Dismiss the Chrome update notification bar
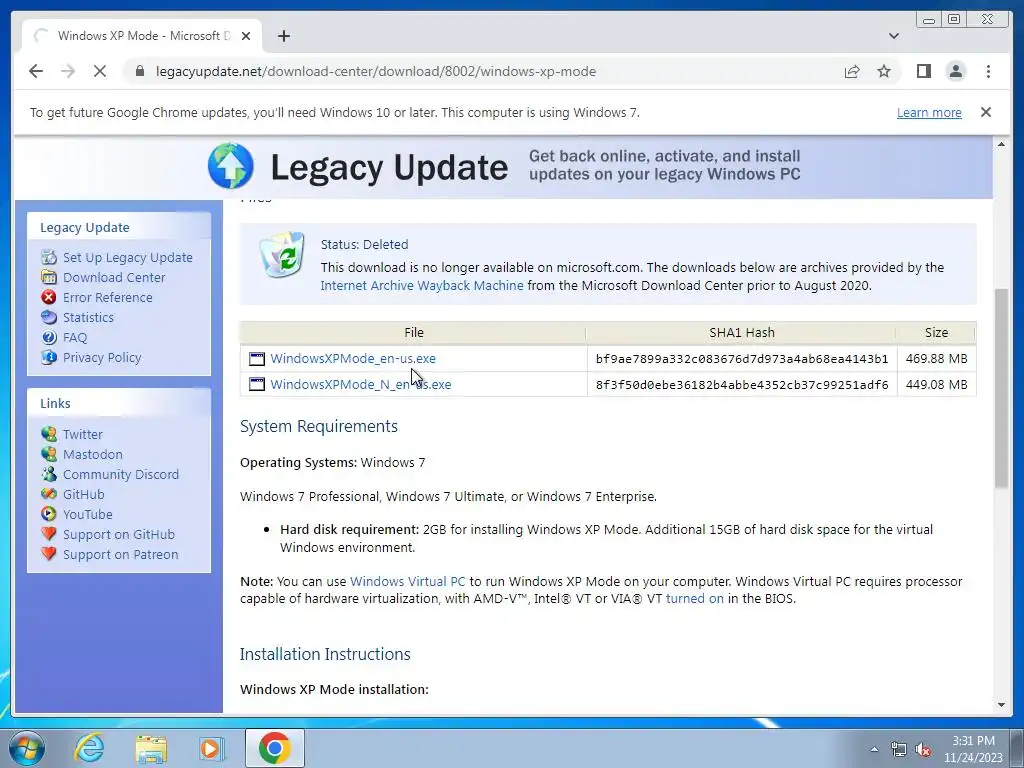 pos(985,112)
